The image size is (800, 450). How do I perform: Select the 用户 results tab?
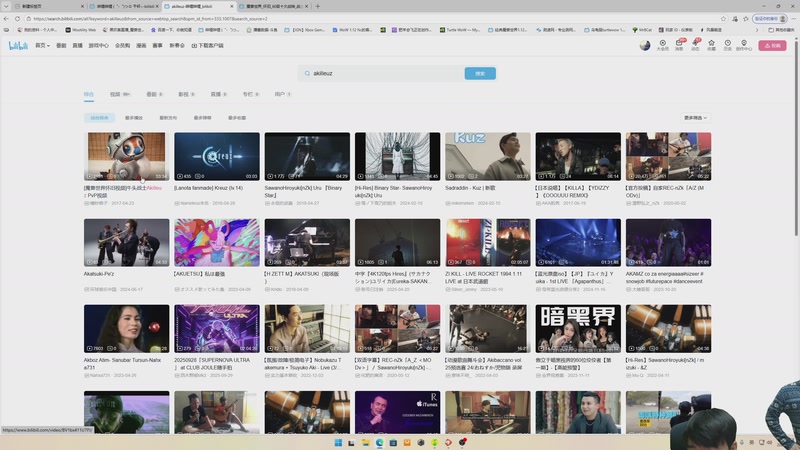(x=283, y=94)
